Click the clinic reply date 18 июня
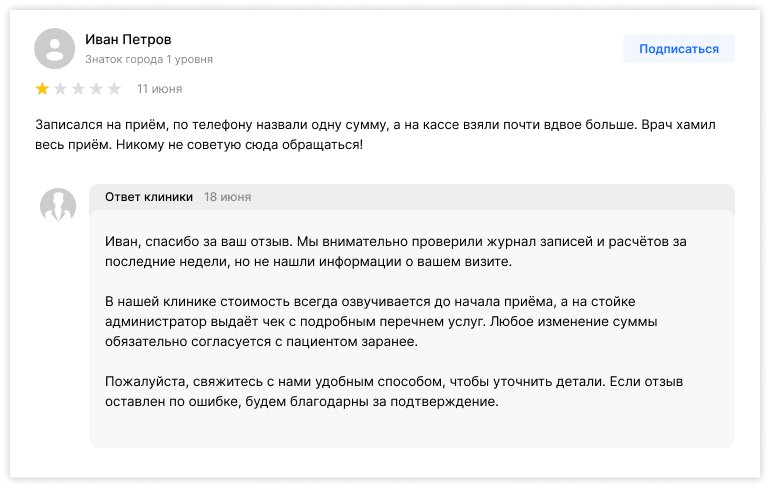770x488 pixels. (x=227, y=197)
